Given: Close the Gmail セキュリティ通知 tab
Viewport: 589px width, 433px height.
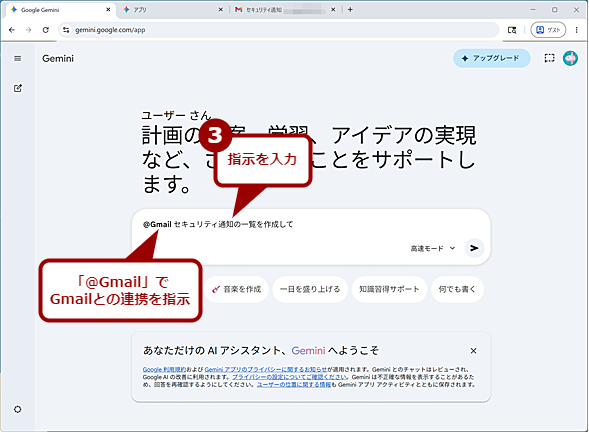Looking at the screenshot, I should (x=333, y=10).
